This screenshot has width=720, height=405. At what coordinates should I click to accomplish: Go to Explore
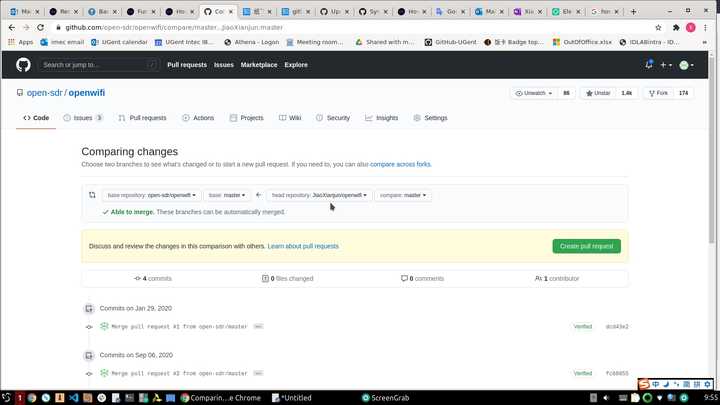point(296,65)
